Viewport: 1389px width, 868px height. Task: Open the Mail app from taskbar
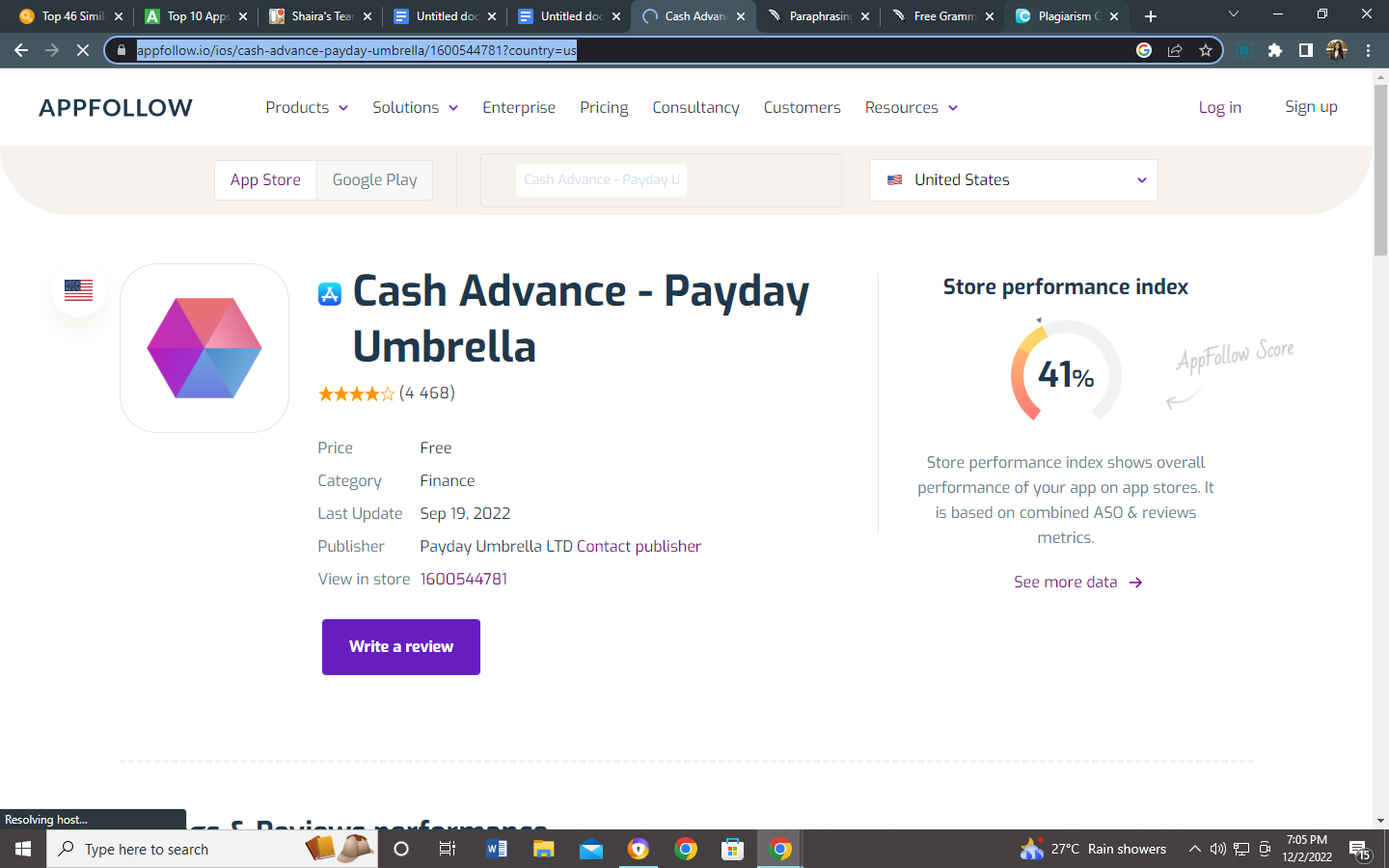click(591, 849)
